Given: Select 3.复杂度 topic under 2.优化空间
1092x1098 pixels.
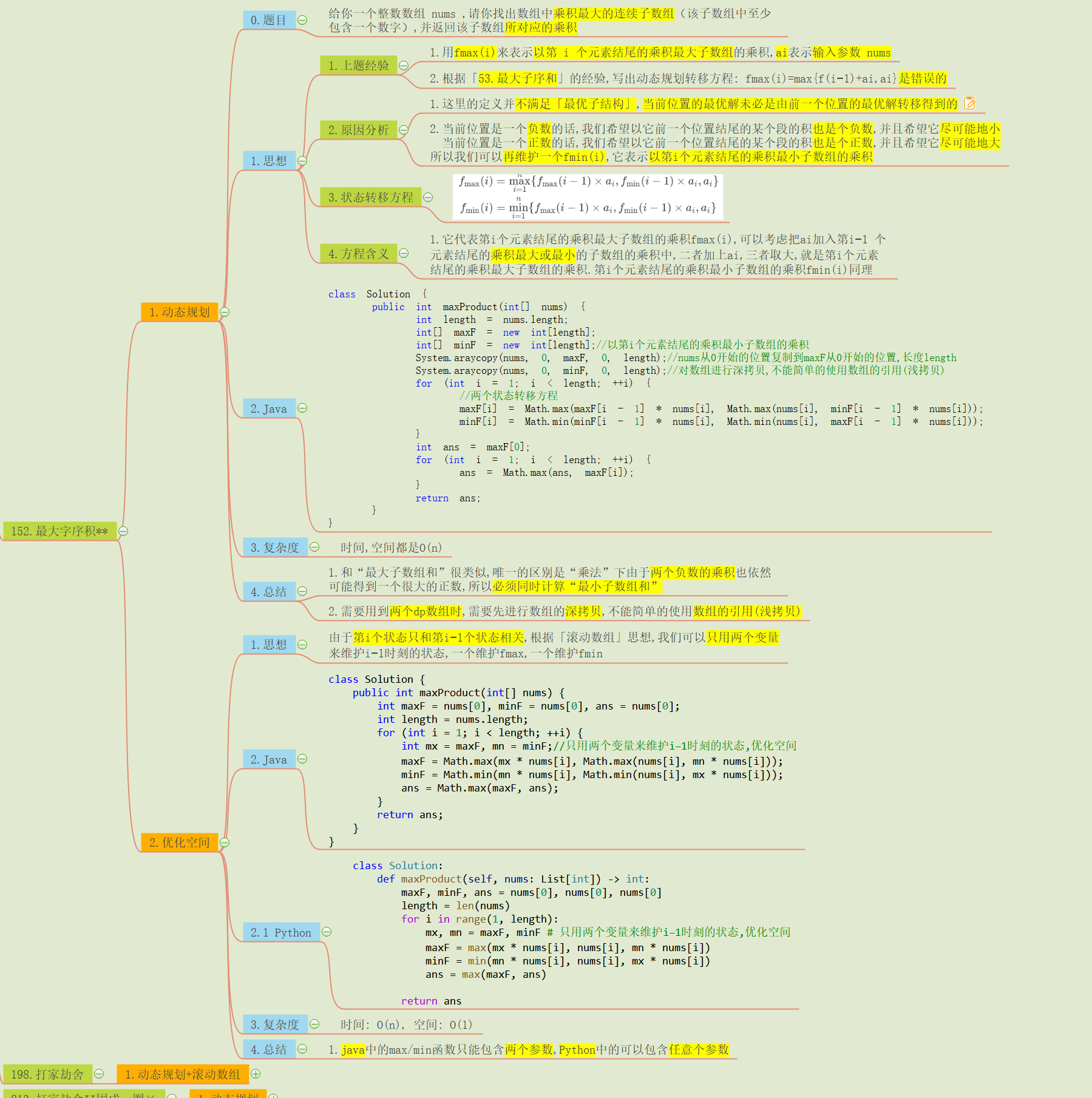Looking at the screenshot, I should click(275, 1025).
